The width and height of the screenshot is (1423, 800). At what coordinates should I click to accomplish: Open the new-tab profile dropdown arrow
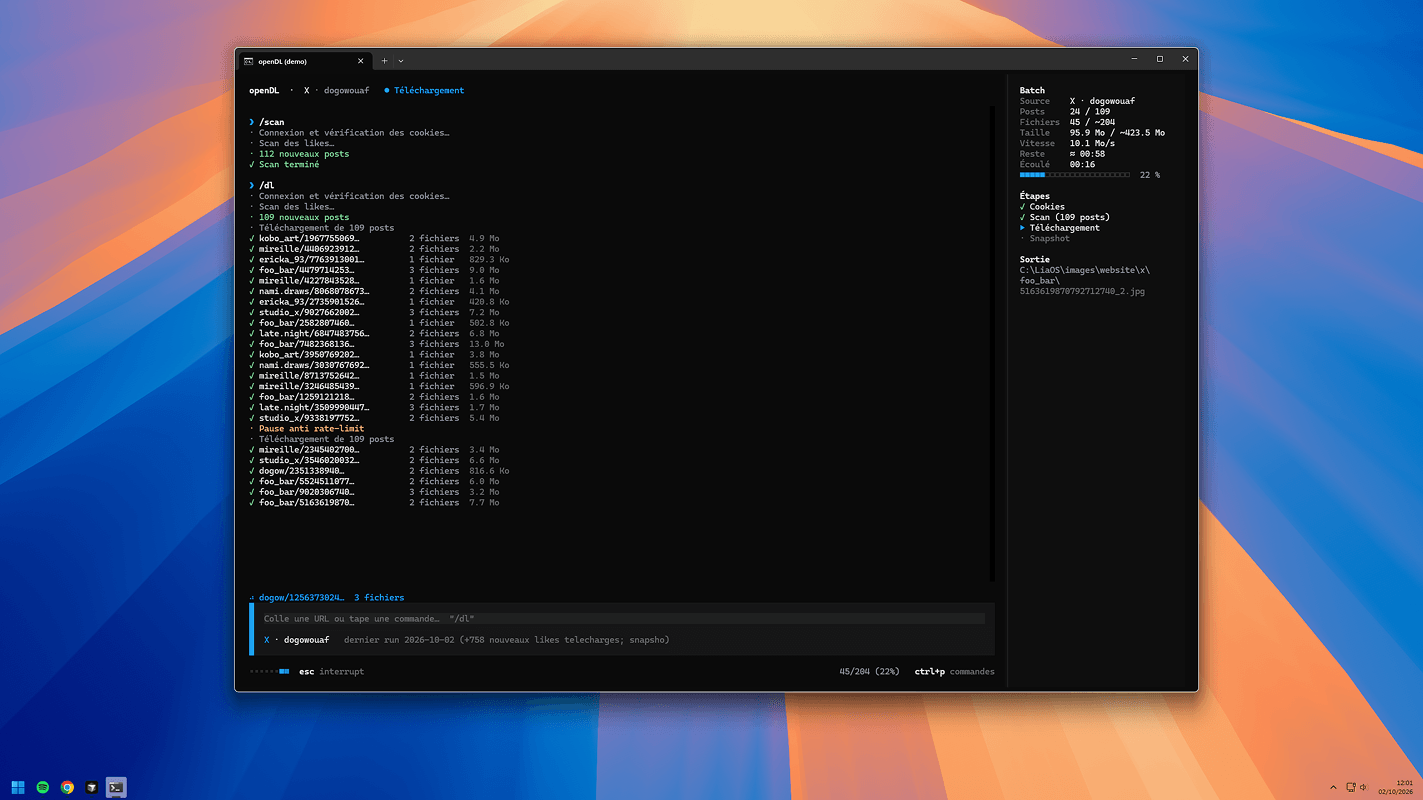[x=401, y=61]
